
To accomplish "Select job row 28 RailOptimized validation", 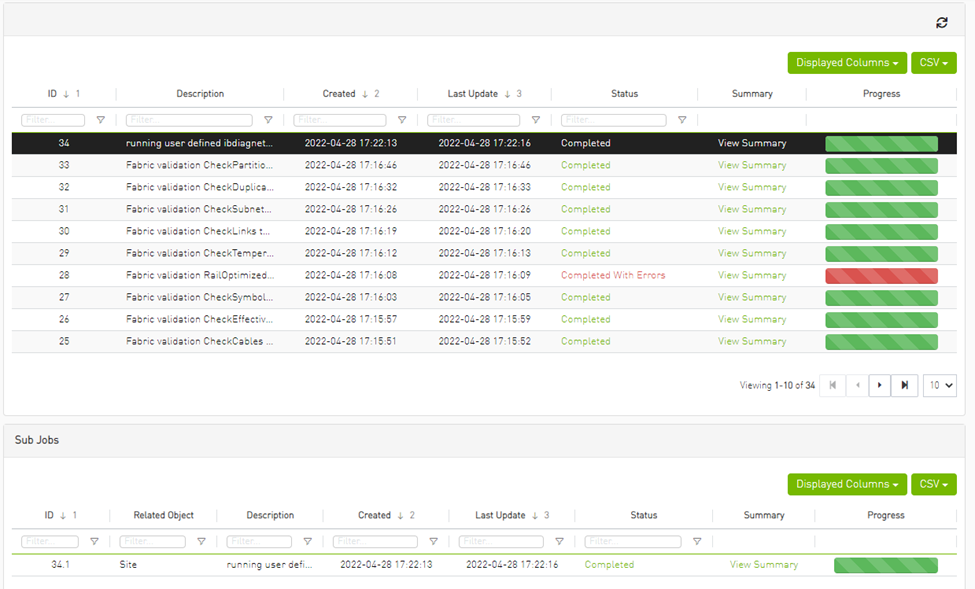I will coord(200,275).
